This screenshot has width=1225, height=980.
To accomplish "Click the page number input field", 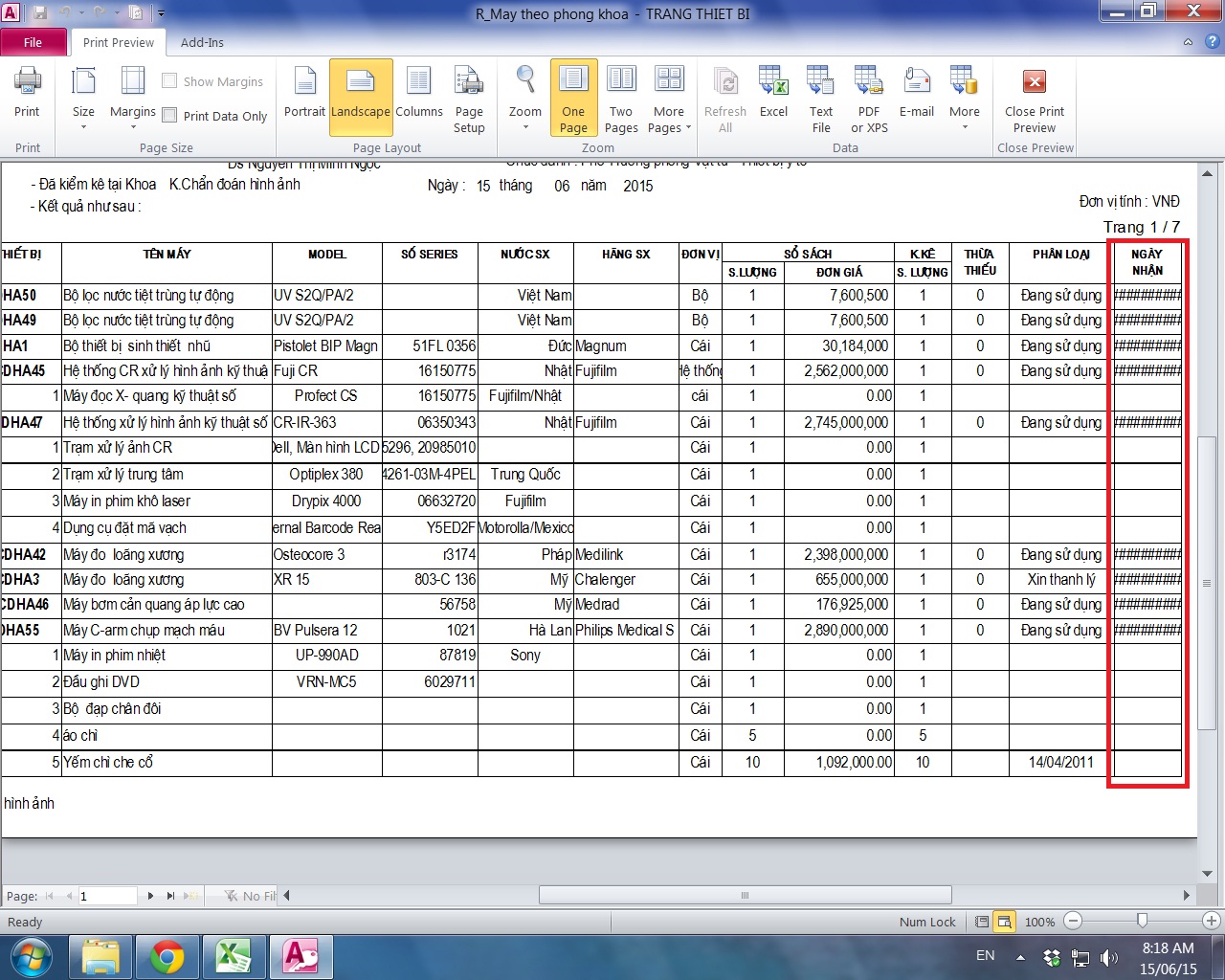I will click(107, 896).
